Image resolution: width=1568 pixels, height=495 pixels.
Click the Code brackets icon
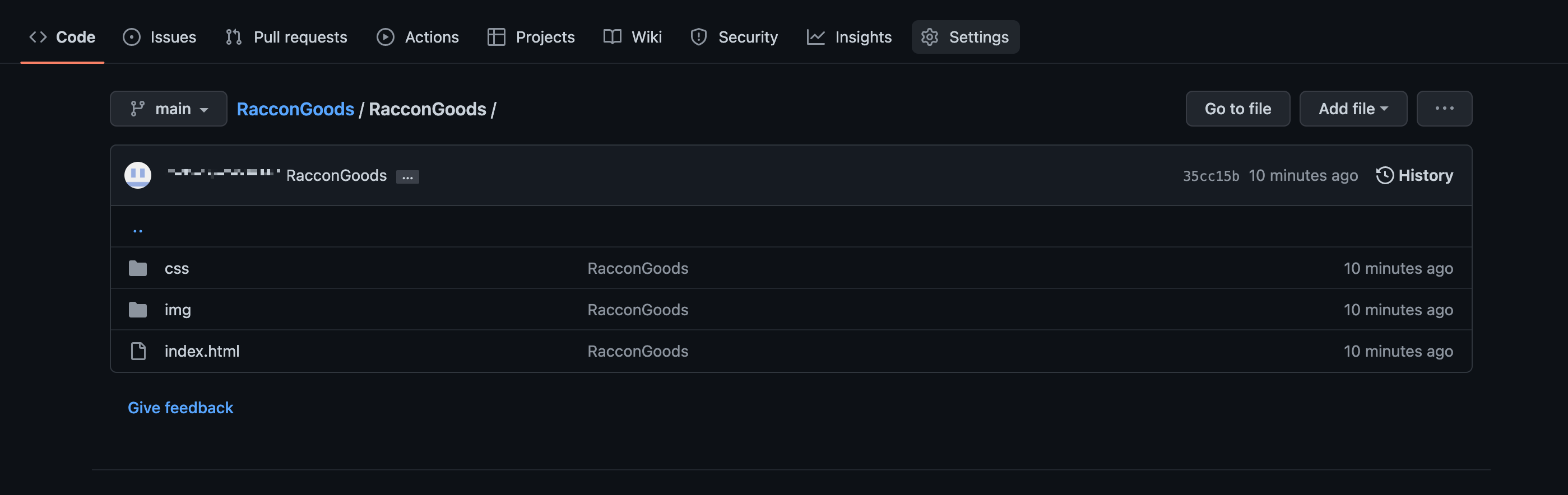[x=38, y=37]
